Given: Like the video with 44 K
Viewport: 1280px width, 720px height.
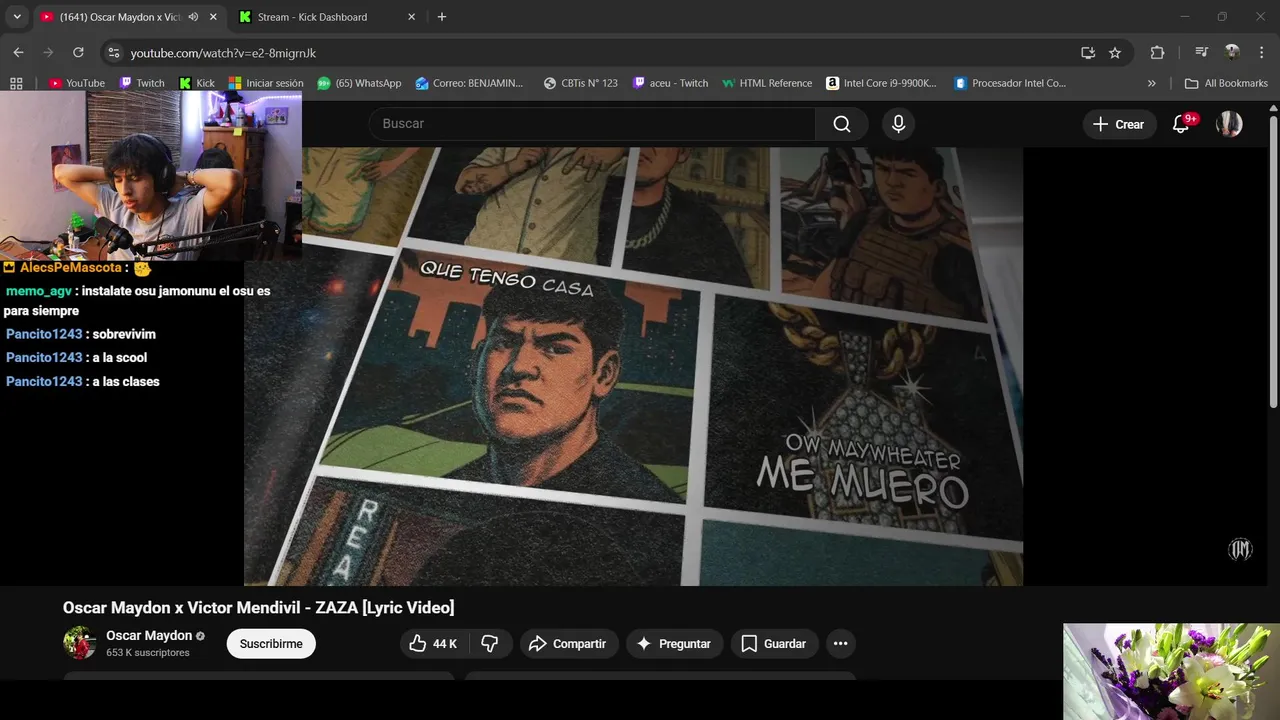Looking at the screenshot, I should [434, 644].
